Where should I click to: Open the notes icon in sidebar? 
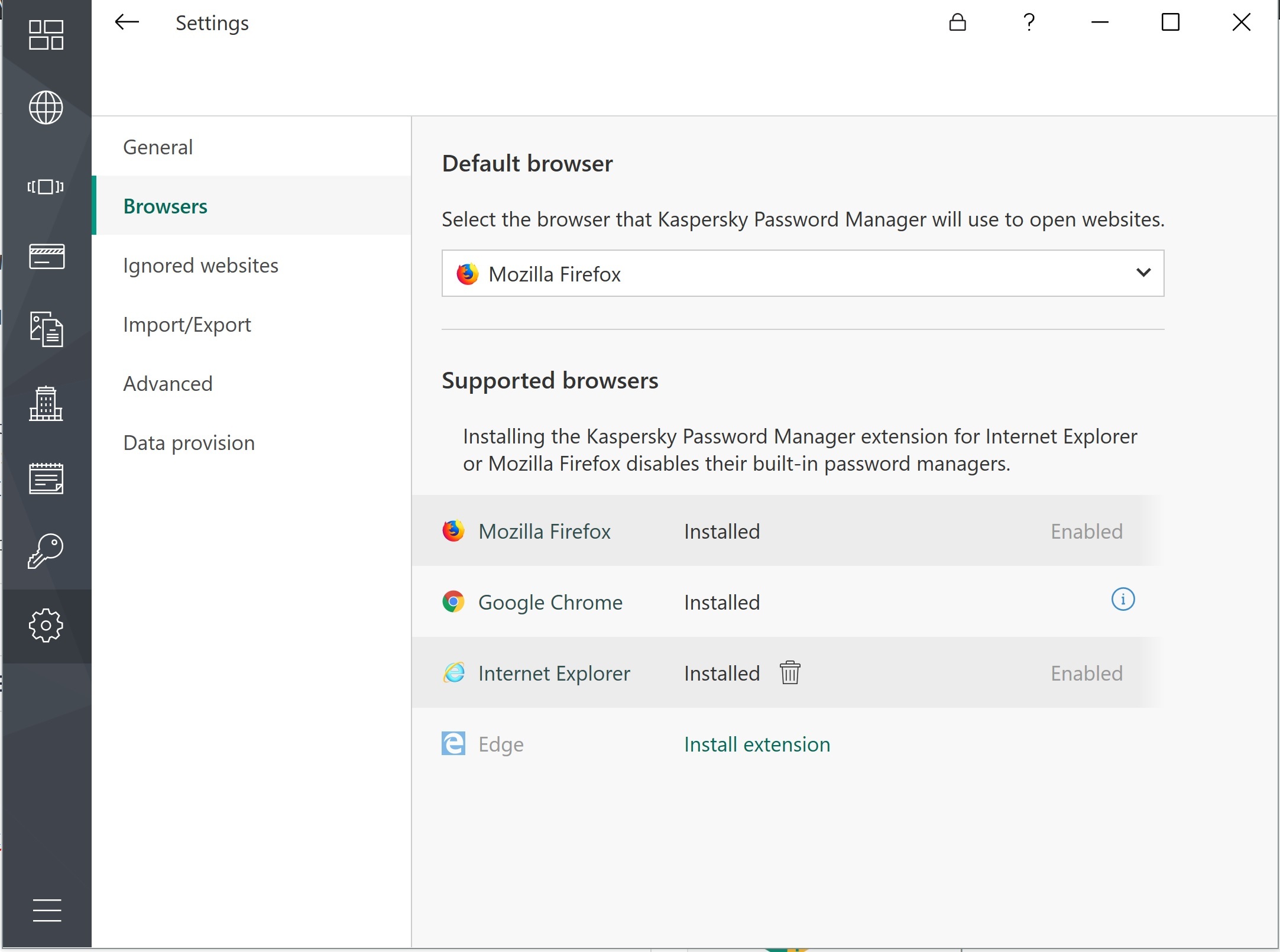click(x=46, y=478)
